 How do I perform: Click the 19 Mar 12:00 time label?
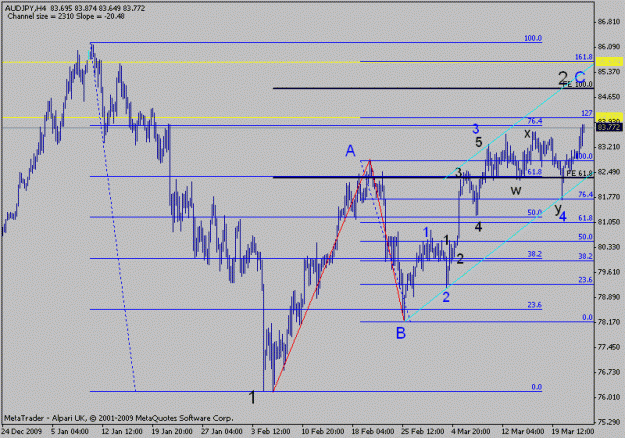pos(573,431)
